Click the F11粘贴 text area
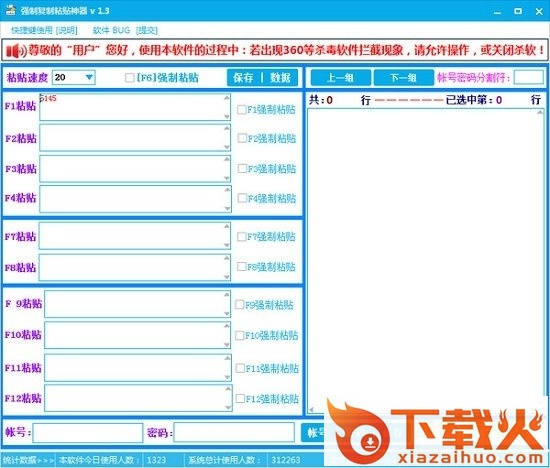550x468 pixels. point(138,367)
